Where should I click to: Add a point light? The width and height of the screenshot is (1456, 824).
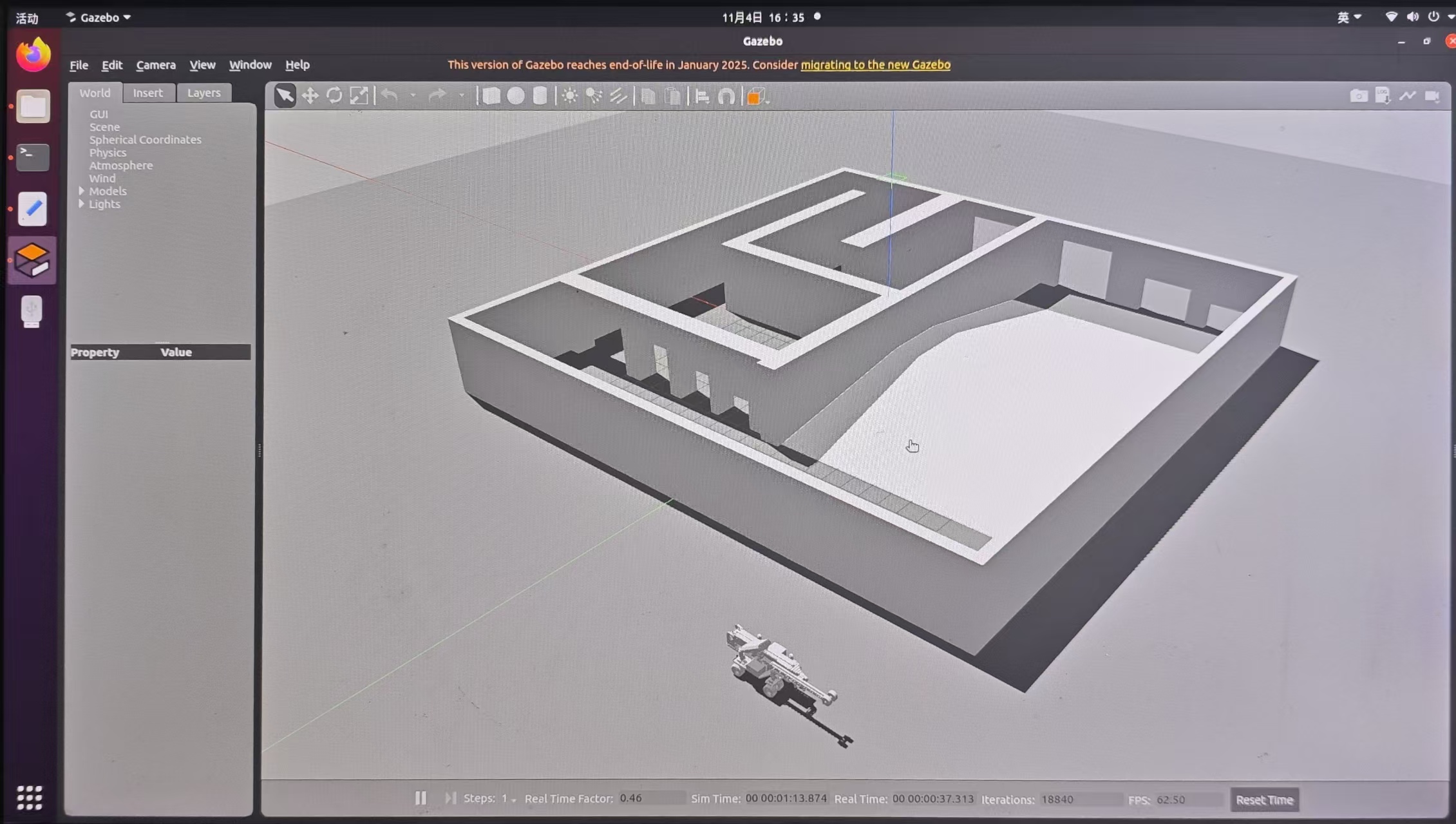pyautogui.click(x=569, y=96)
